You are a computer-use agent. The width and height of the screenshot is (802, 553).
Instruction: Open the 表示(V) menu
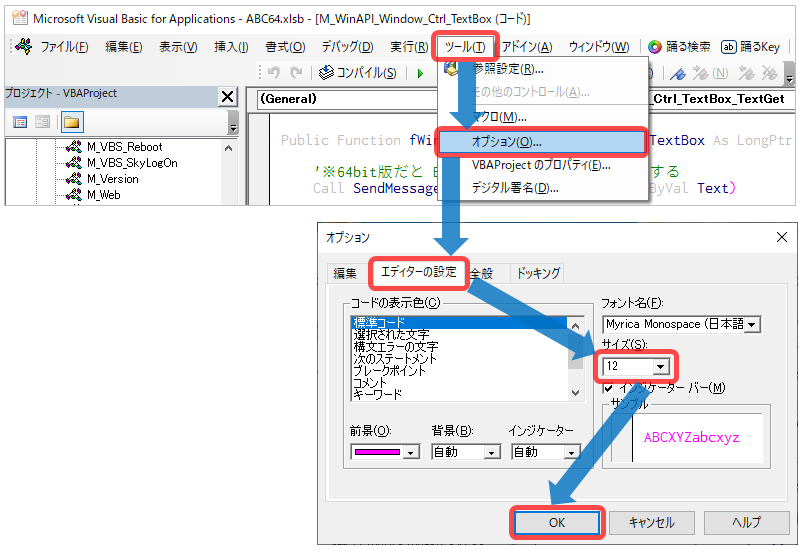point(178,47)
